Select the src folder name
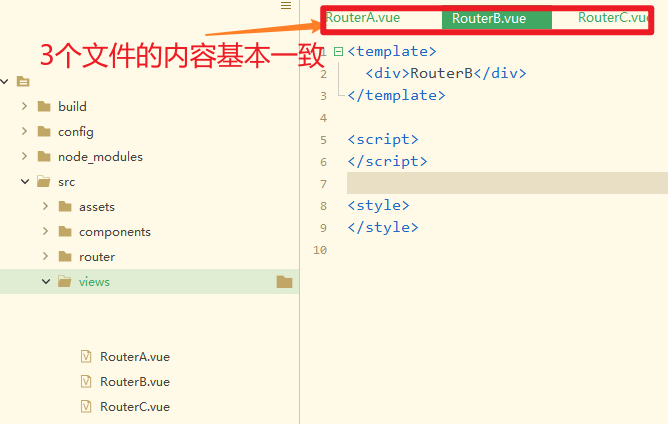 [66, 182]
